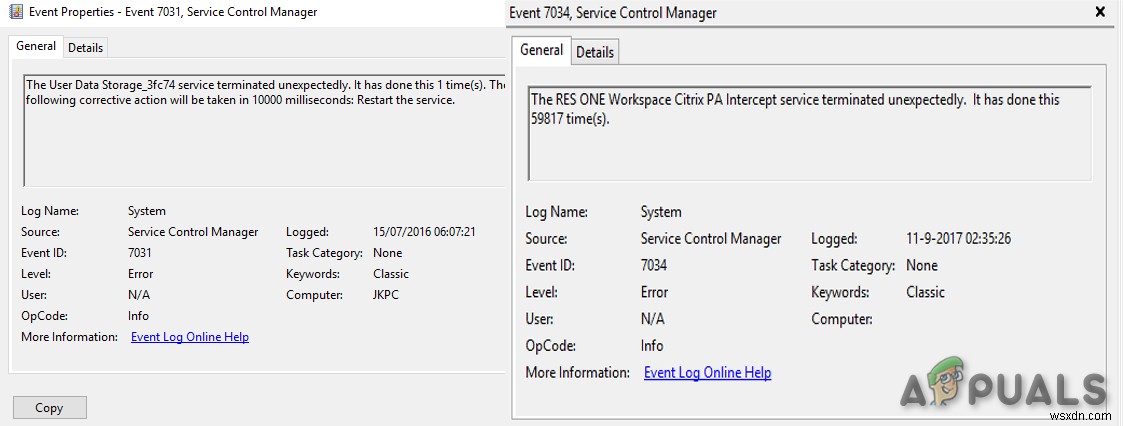Select the General tab in Event 7034 window
1123x426 pixels.
pyautogui.click(x=542, y=50)
